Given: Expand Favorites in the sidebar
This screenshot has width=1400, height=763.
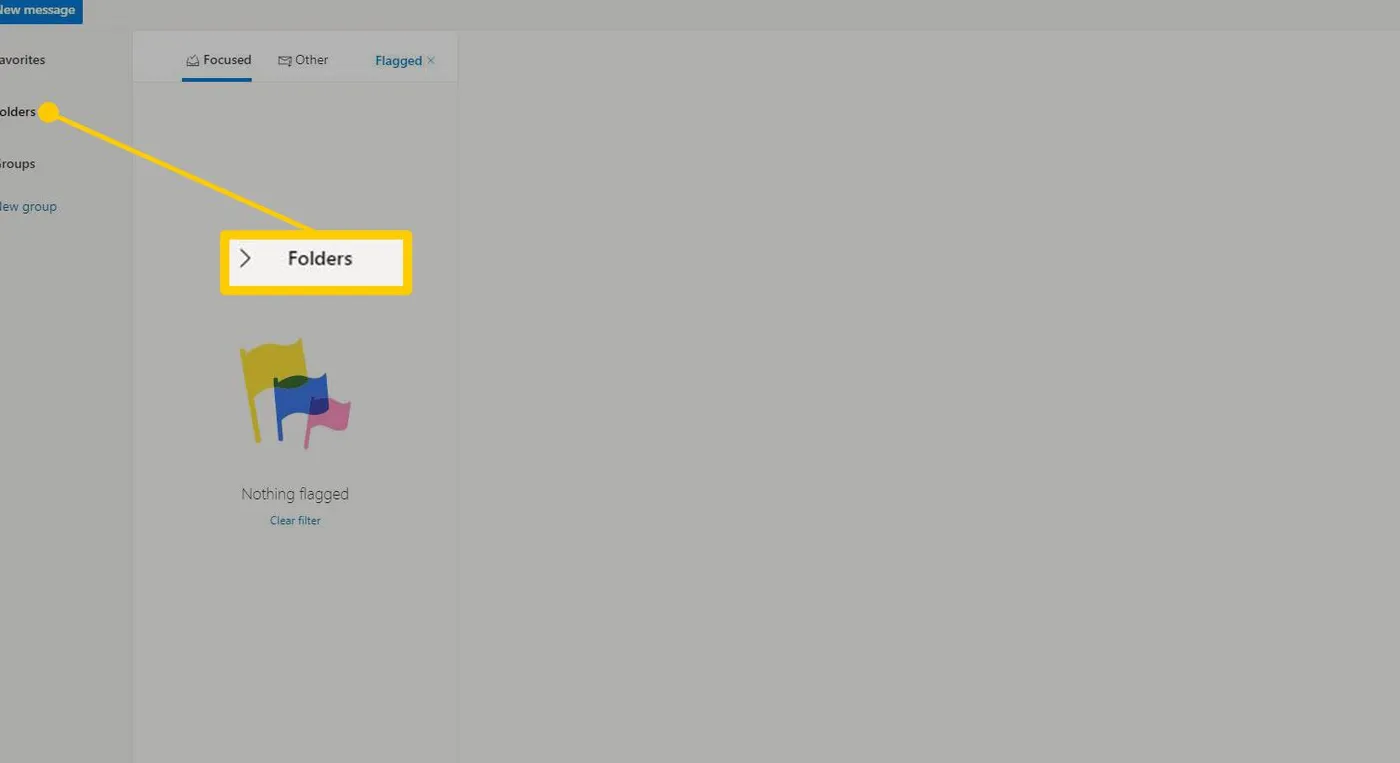Looking at the screenshot, I should [22, 59].
